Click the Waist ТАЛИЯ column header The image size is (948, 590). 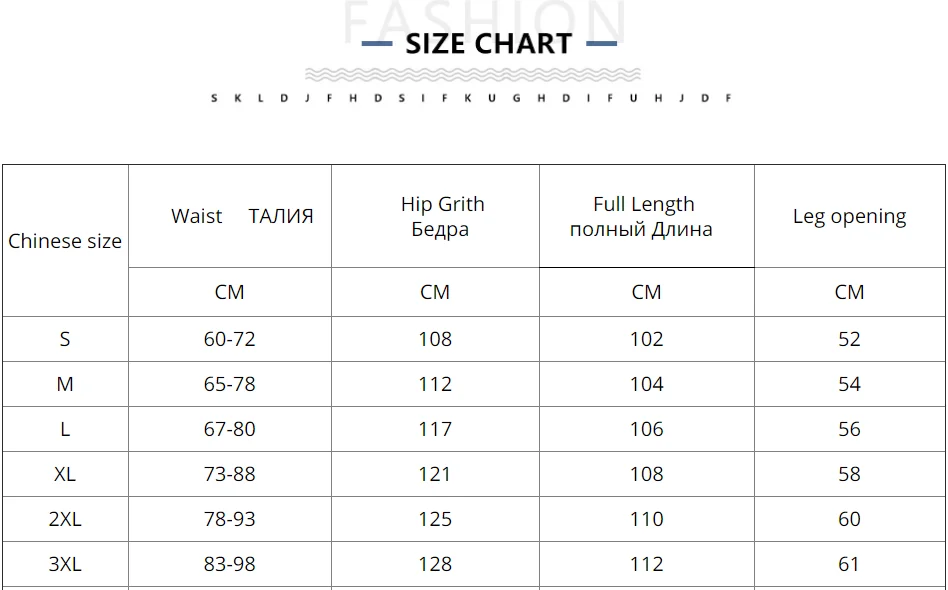pyautogui.click(x=242, y=216)
